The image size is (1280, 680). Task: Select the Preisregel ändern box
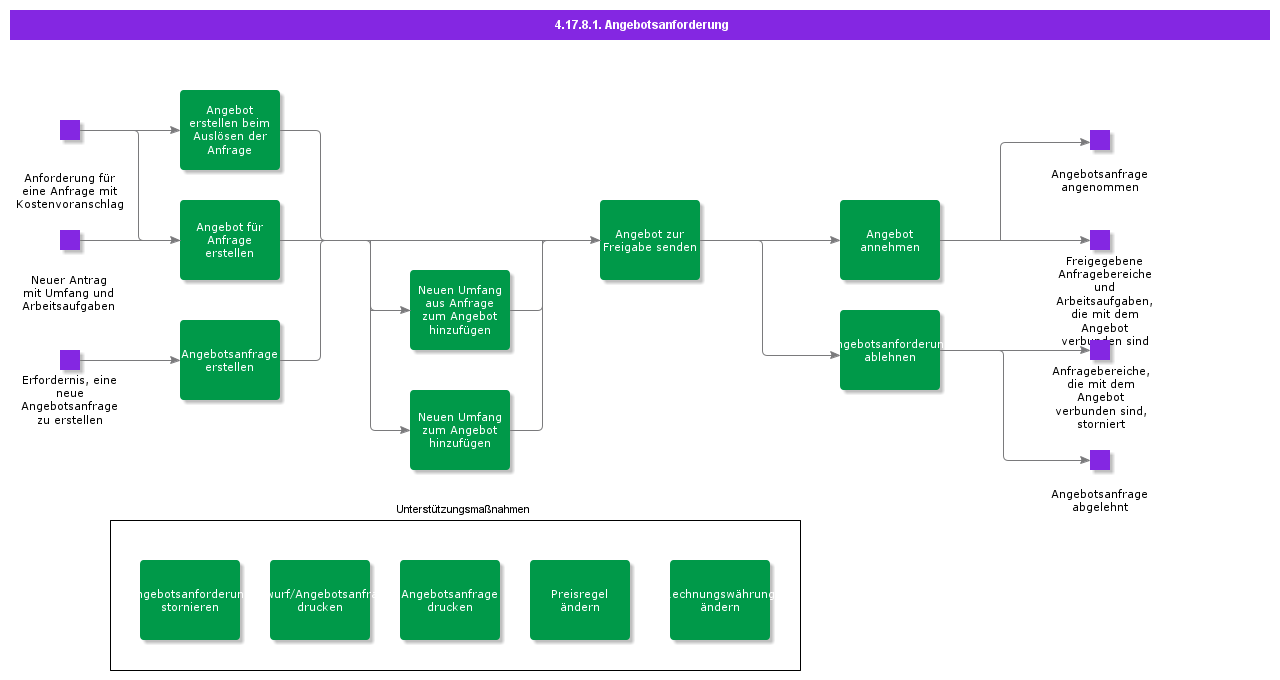(x=580, y=600)
